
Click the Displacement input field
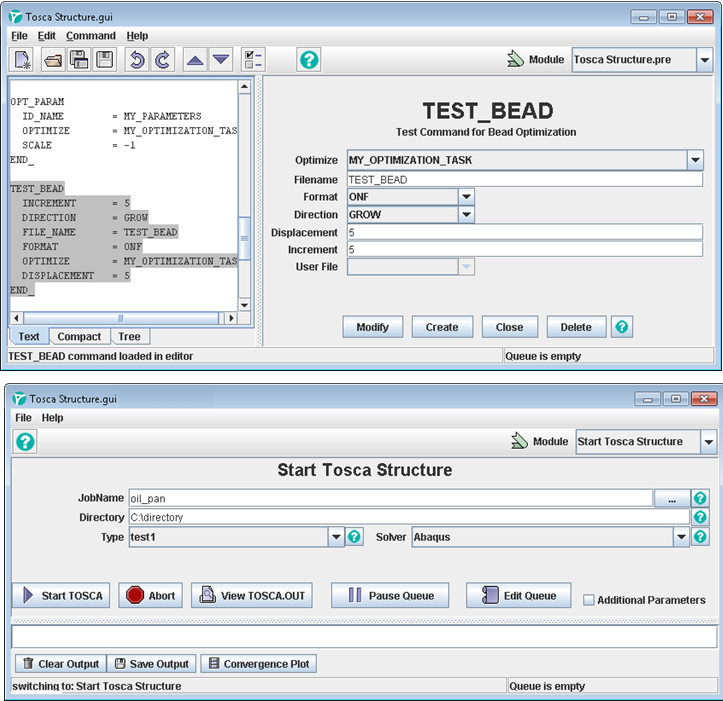click(525, 233)
